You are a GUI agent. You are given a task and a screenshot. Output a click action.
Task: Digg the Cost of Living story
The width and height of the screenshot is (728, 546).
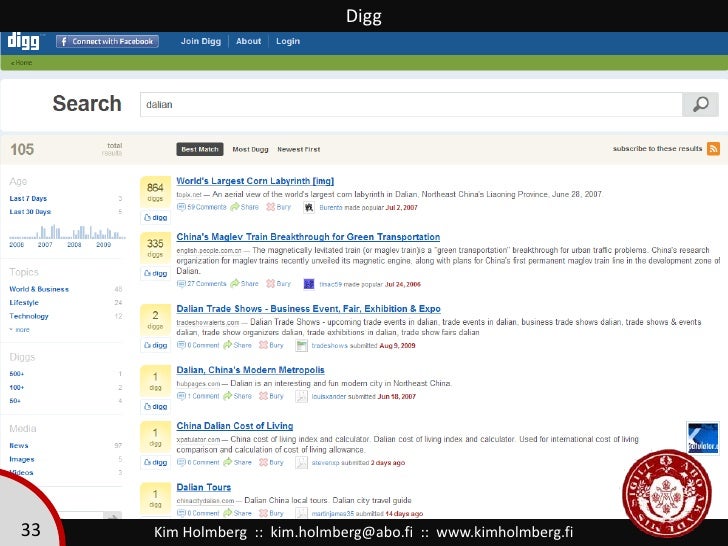(x=156, y=462)
